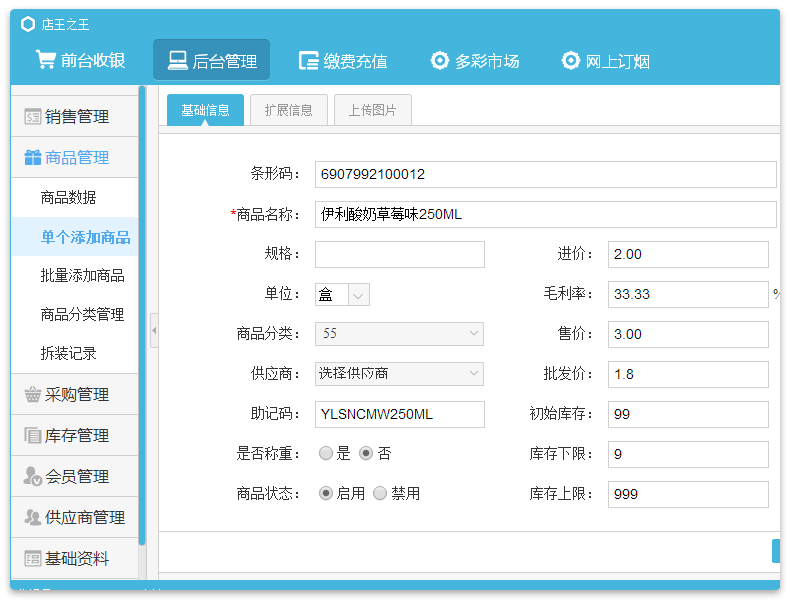The height and width of the screenshot is (600, 790).
Task: Open 批量添加商品 in sidebar
Action: pyautogui.click(x=82, y=275)
